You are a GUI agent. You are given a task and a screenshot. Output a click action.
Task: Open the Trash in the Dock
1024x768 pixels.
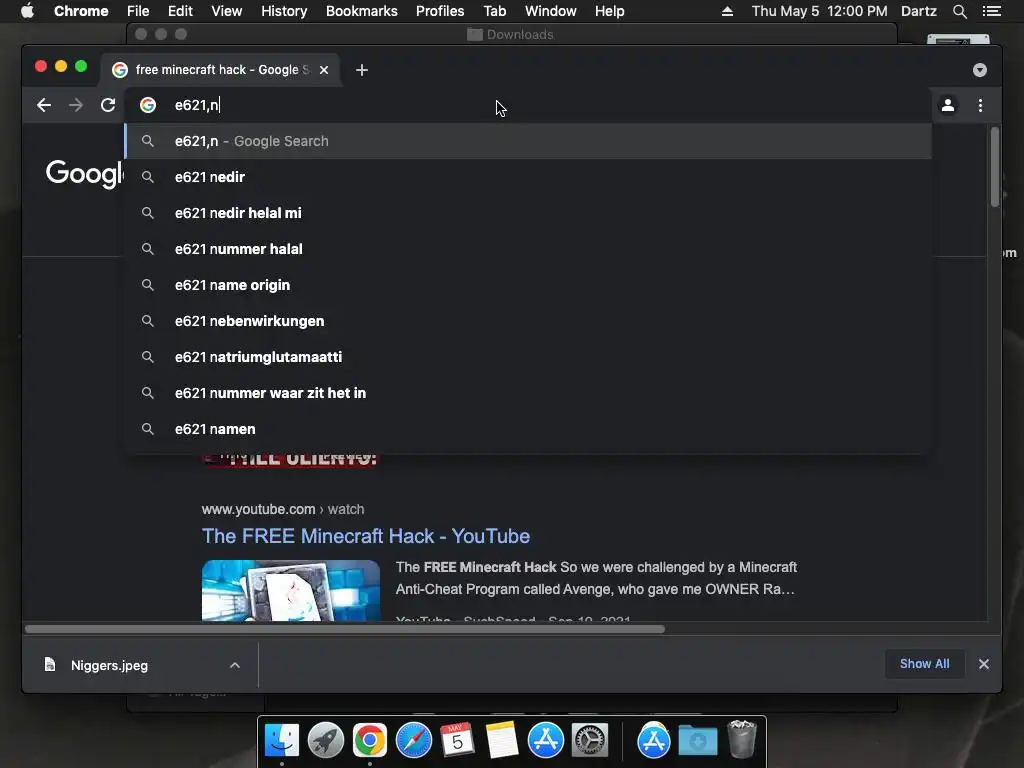point(742,739)
